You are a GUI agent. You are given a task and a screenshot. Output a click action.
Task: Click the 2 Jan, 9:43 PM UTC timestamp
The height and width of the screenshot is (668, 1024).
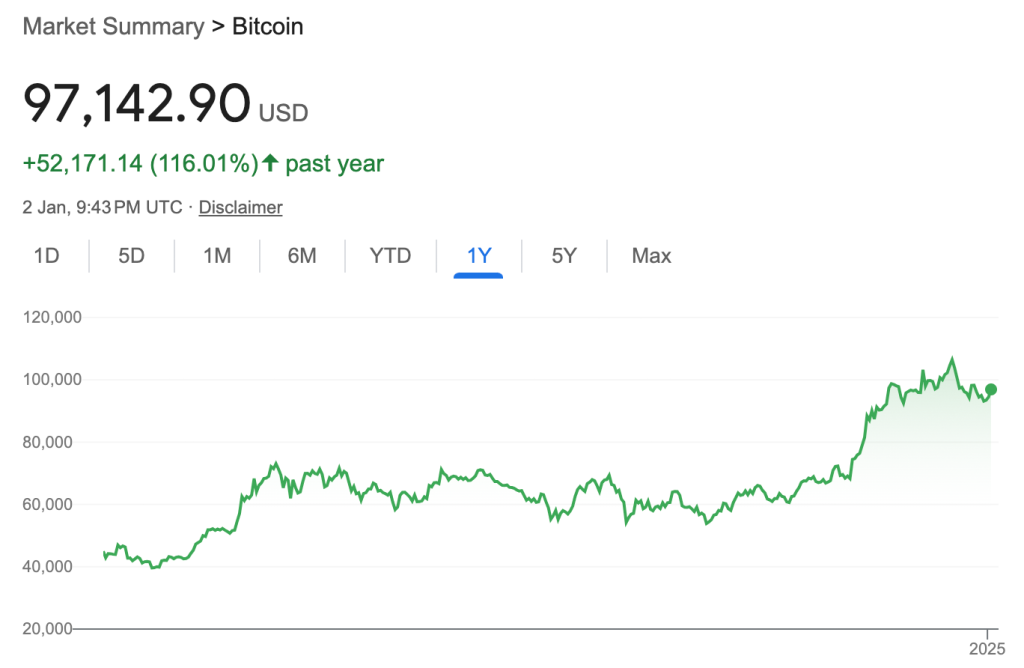[x=102, y=208]
